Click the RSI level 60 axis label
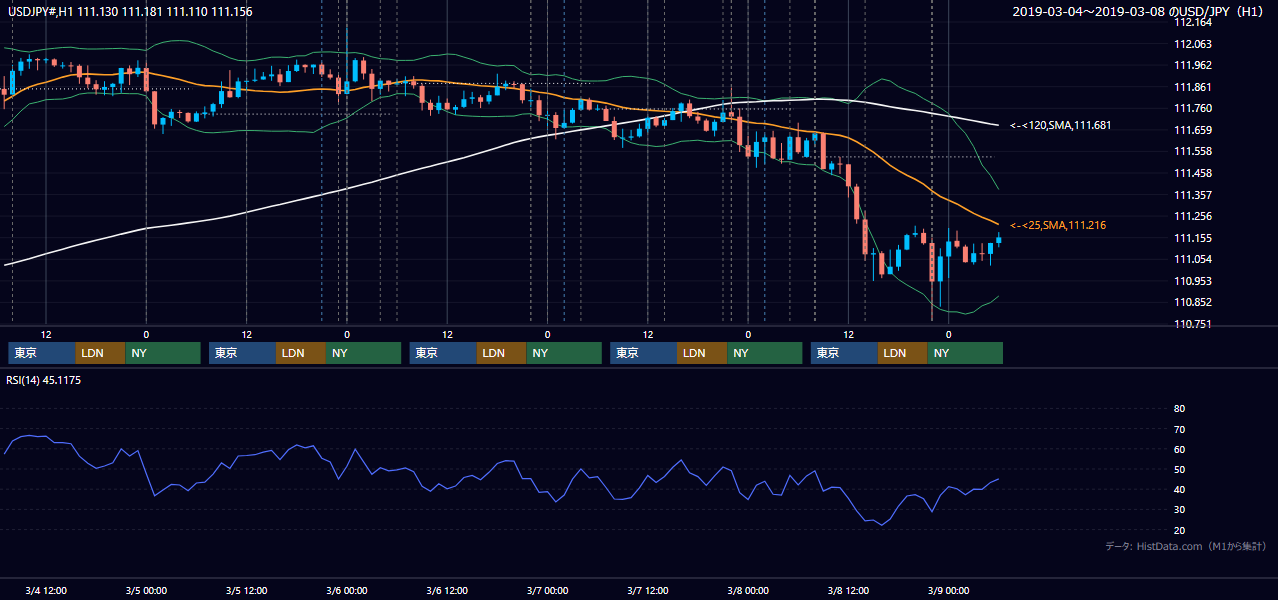 coord(1179,449)
